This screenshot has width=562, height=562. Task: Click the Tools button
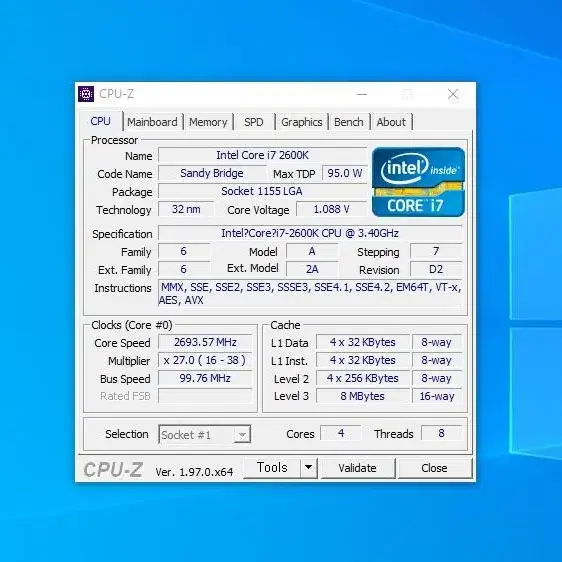tap(272, 468)
